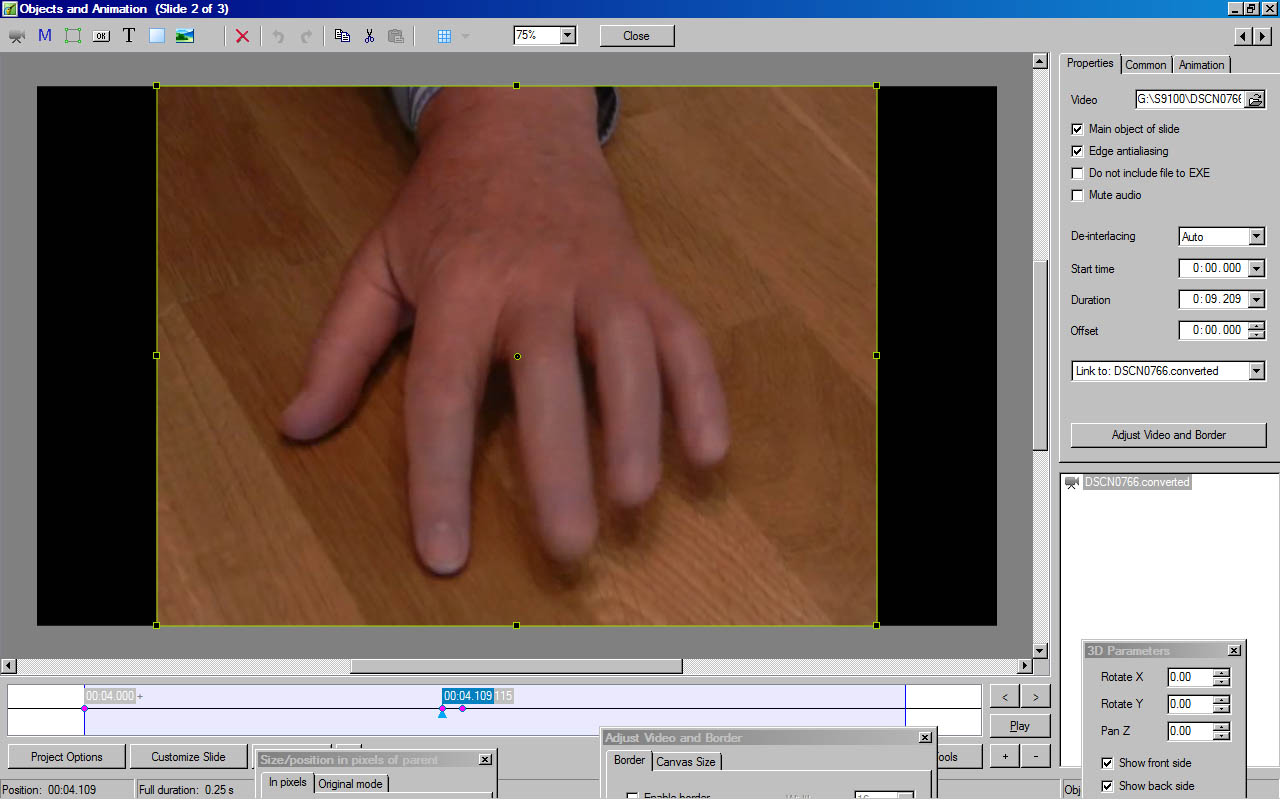Screen dimensions: 1280x800
Task: Open Project Options
Action: [67, 757]
